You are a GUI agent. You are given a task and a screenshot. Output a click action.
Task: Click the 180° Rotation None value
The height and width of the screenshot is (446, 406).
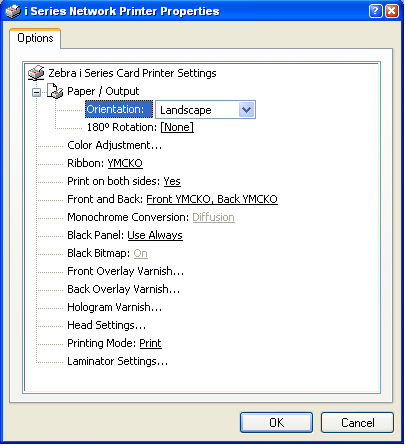tap(177, 127)
